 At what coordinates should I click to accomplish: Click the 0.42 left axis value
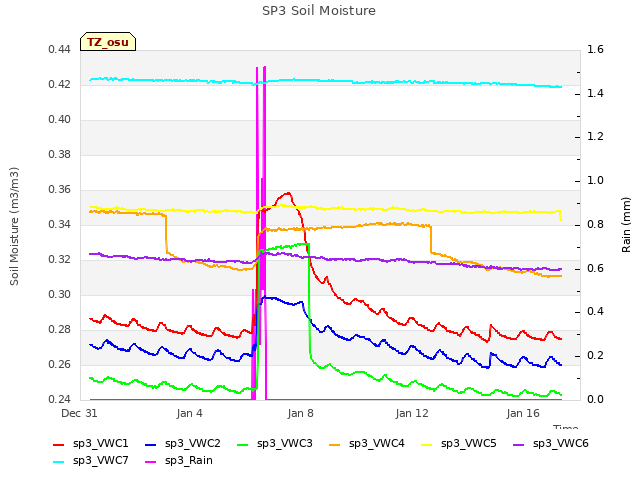pos(59,84)
